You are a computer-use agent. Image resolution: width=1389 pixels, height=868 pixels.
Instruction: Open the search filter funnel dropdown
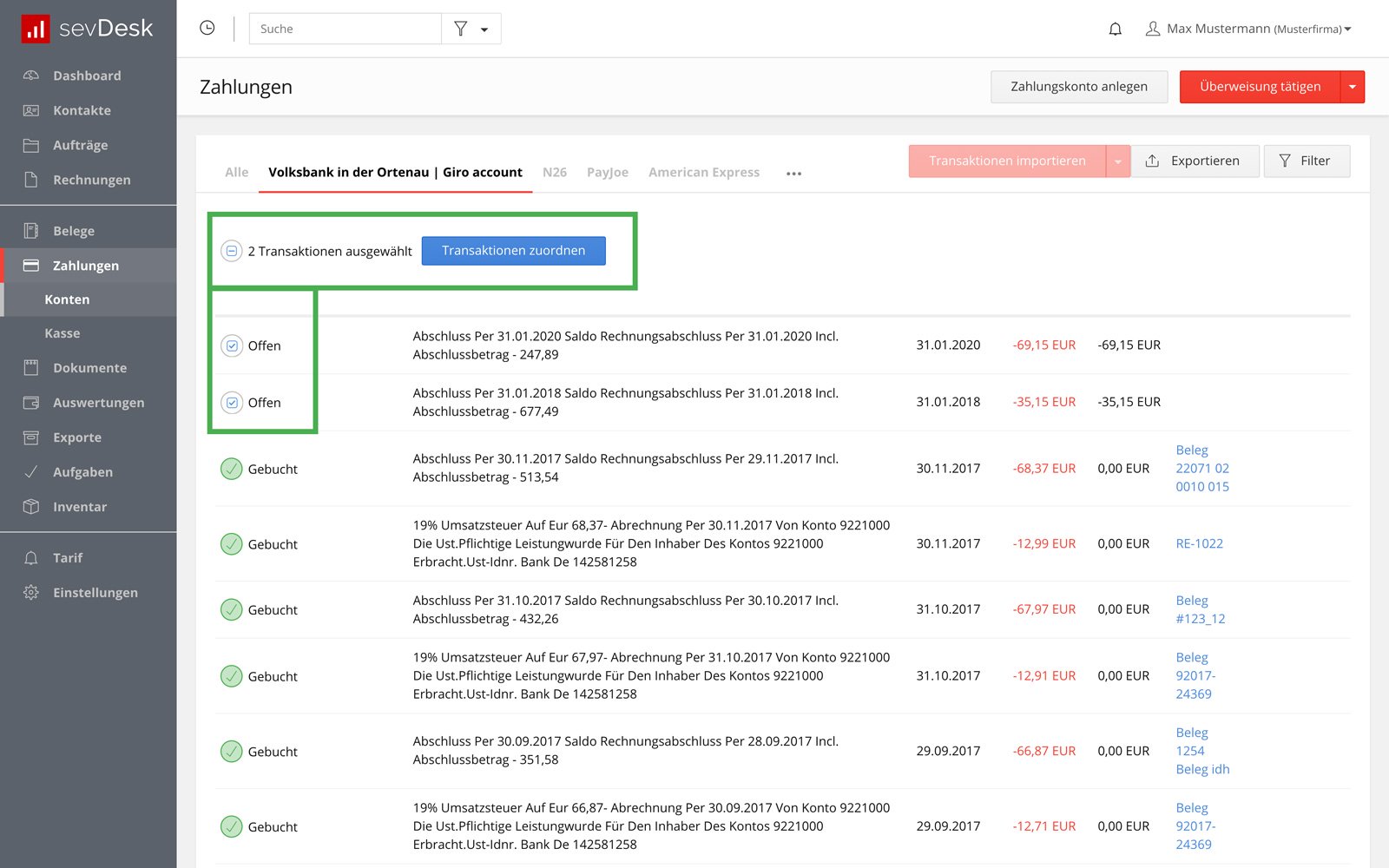pyautogui.click(x=471, y=29)
